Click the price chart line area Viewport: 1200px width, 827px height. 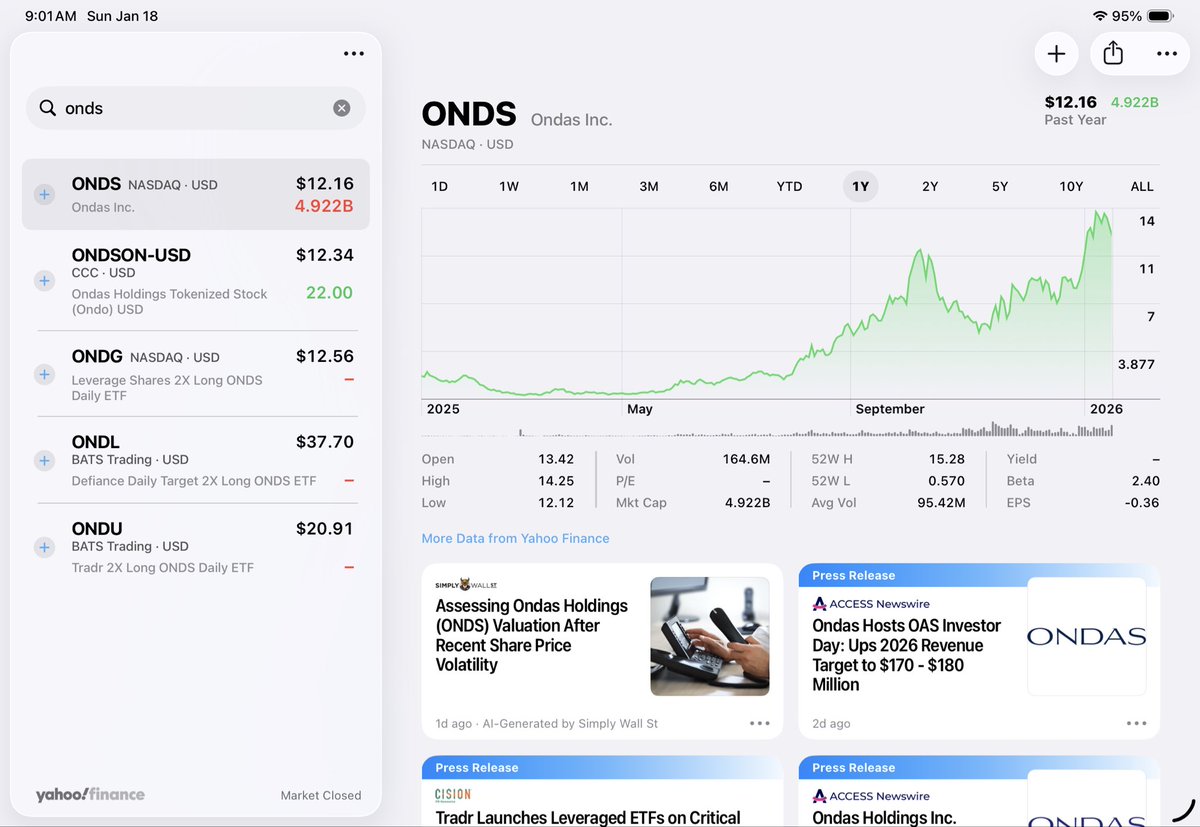tap(767, 303)
